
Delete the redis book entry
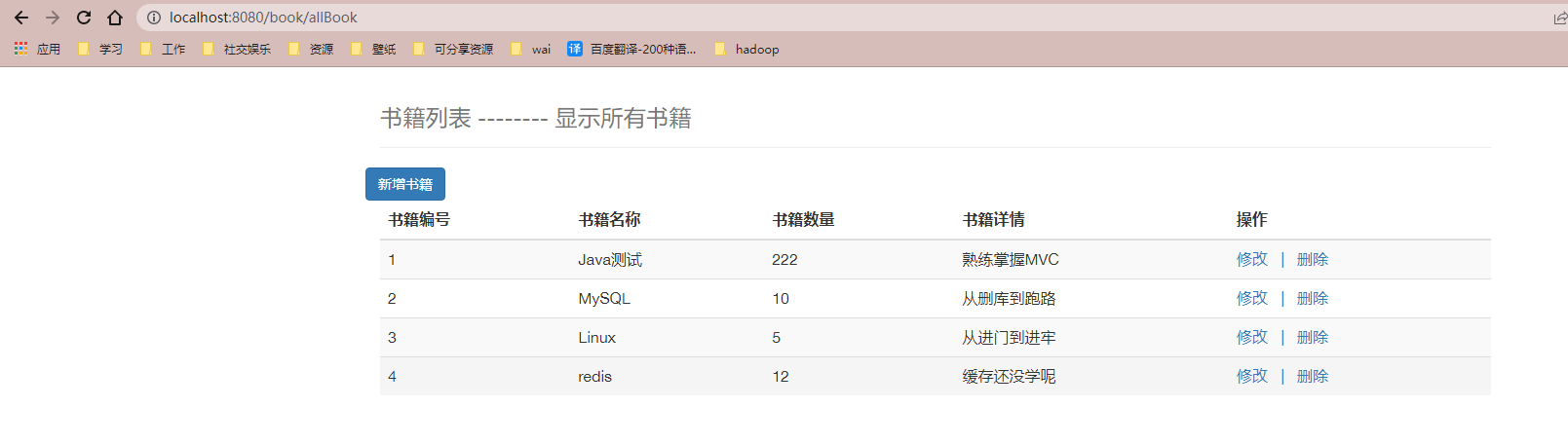(x=1312, y=376)
